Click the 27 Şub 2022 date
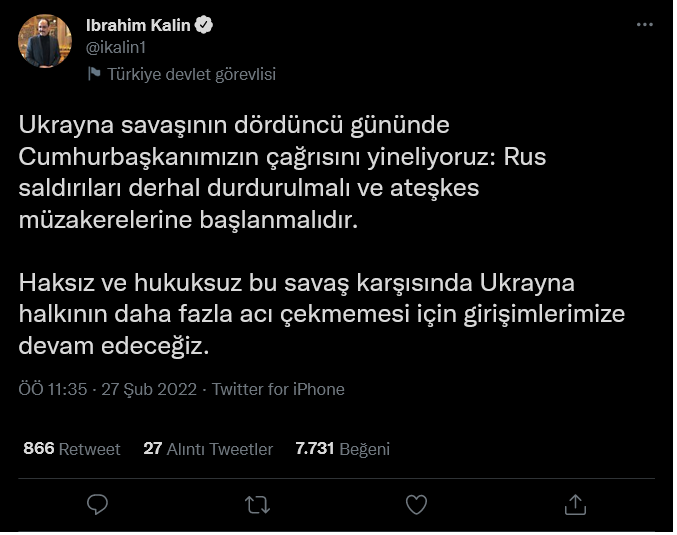This screenshot has width=677, height=535. tap(149, 389)
